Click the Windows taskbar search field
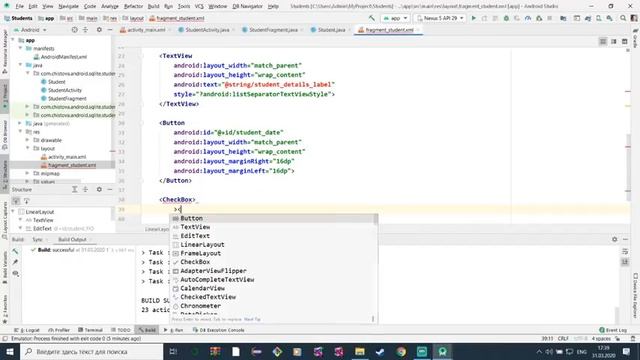640x360 pixels. [91, 351]
